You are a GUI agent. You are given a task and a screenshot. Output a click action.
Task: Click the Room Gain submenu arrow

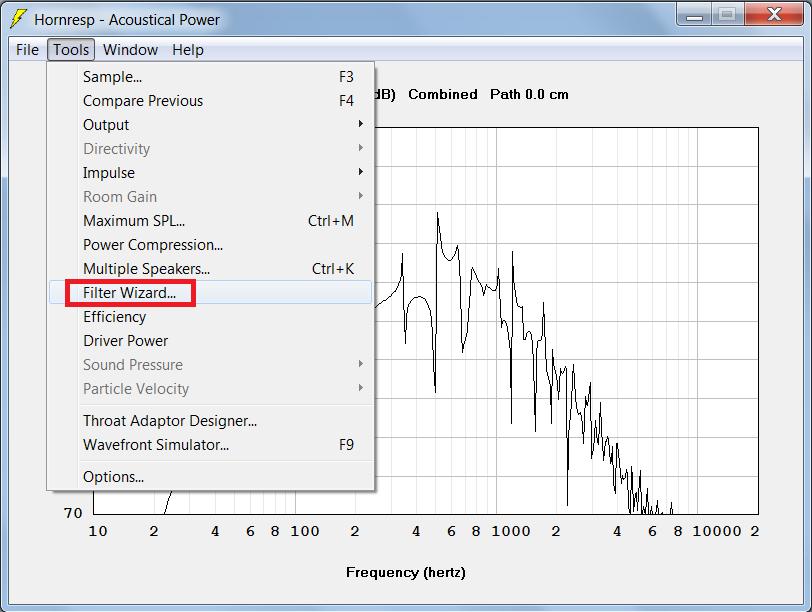[360, 195]
